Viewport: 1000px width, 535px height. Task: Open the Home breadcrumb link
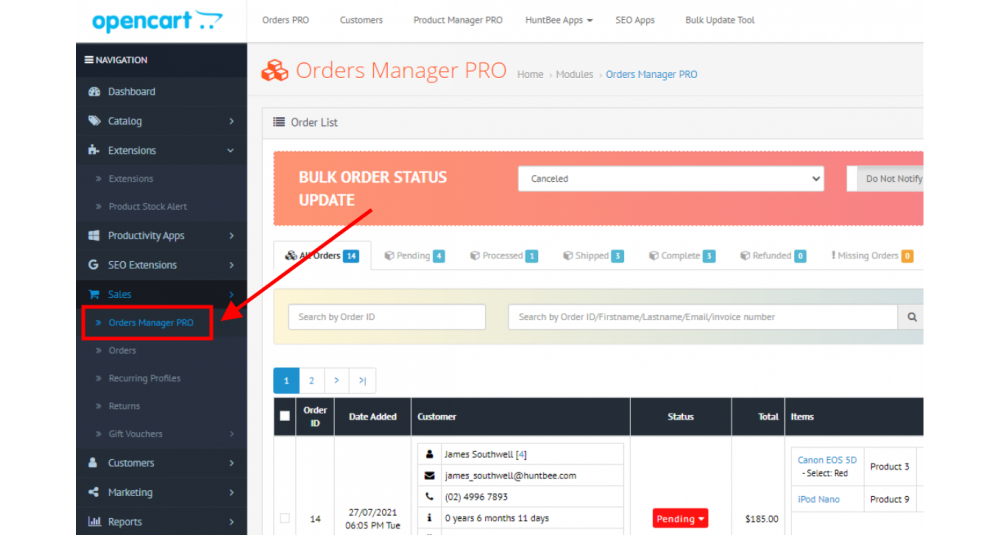click(x=530, y=75)
